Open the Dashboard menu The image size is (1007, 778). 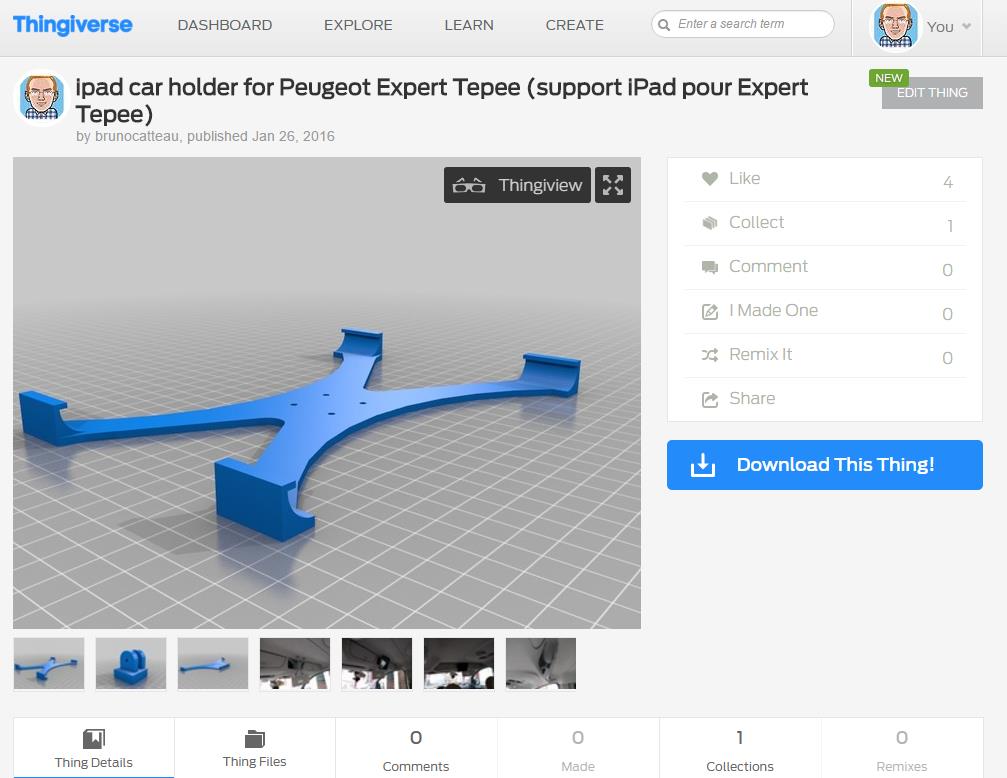(x=225, y=25)
